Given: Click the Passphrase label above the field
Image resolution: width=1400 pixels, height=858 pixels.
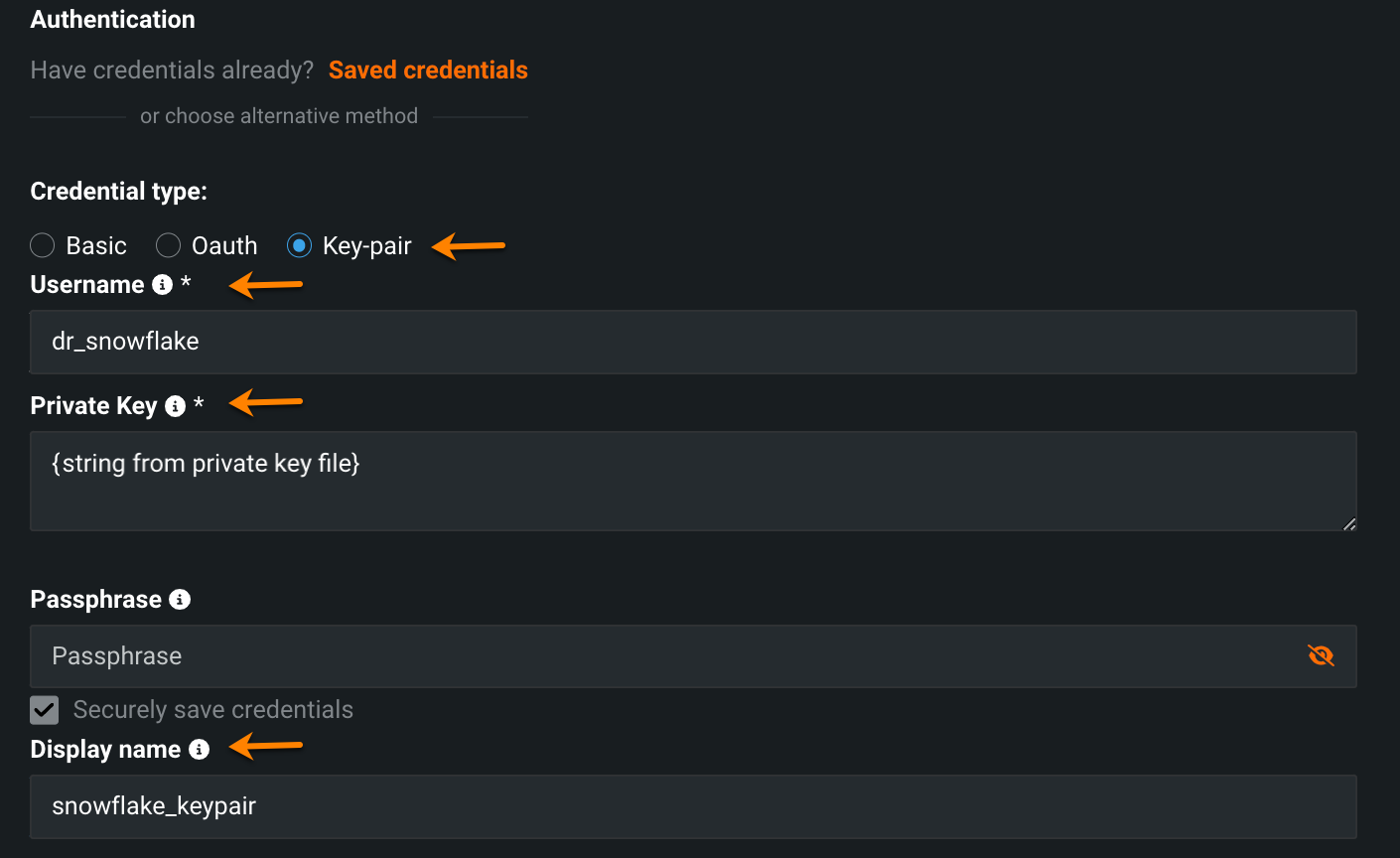Looking at the screenshot, I should pyautogui.click(x=95, y=600).
